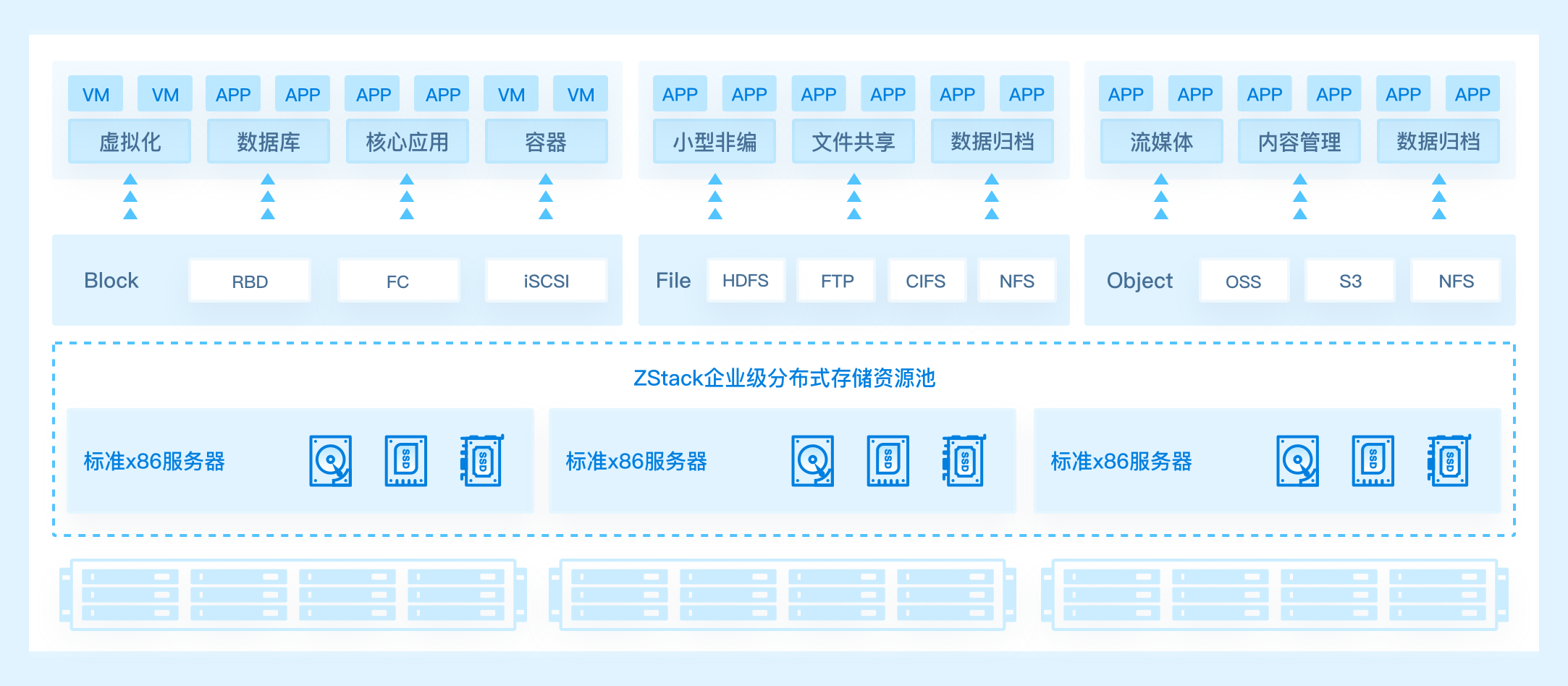
Task: Click the OSS protocol box
Action: coord(1244,281)
